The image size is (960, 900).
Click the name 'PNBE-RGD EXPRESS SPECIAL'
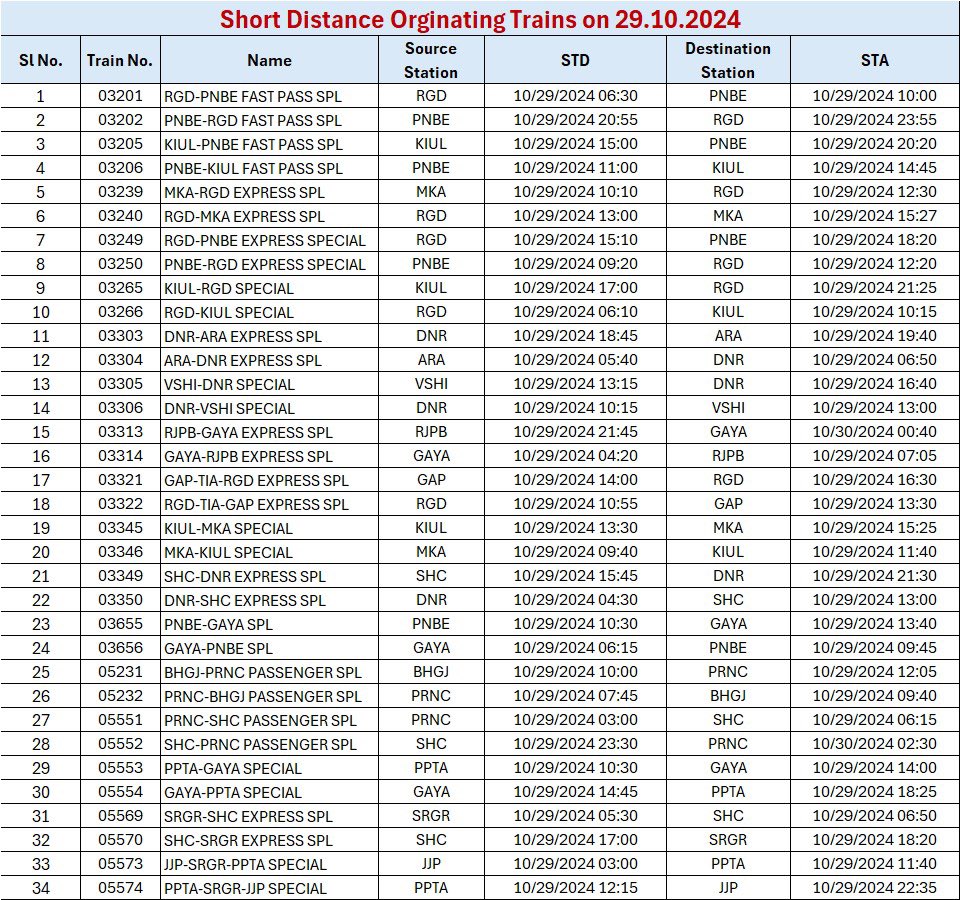264,264
